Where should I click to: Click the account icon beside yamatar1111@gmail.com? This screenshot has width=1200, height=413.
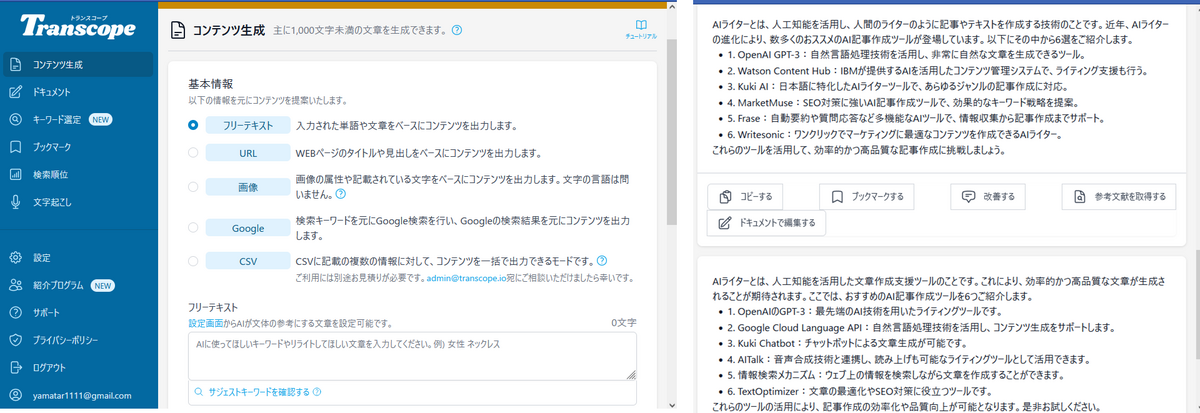tap(15, 395)
